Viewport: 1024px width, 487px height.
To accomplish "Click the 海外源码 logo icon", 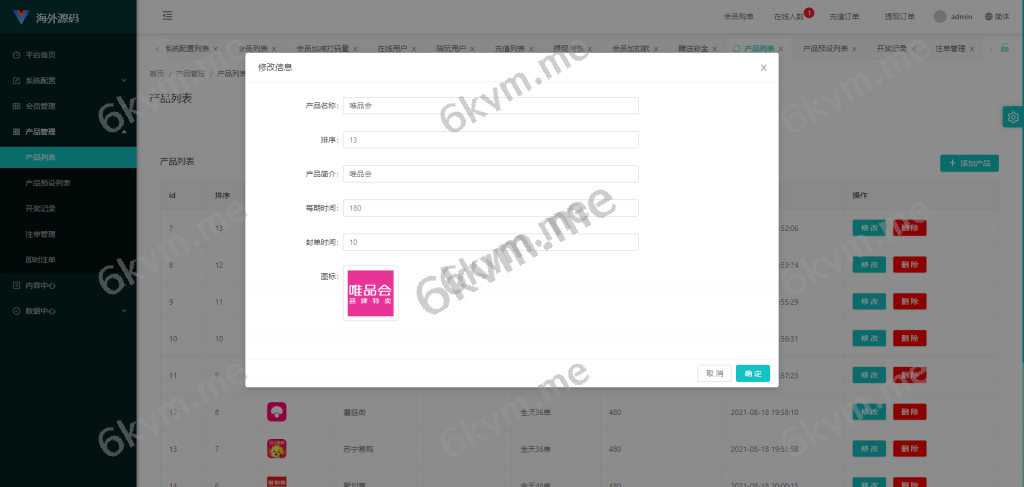I will tap(22, 17).
